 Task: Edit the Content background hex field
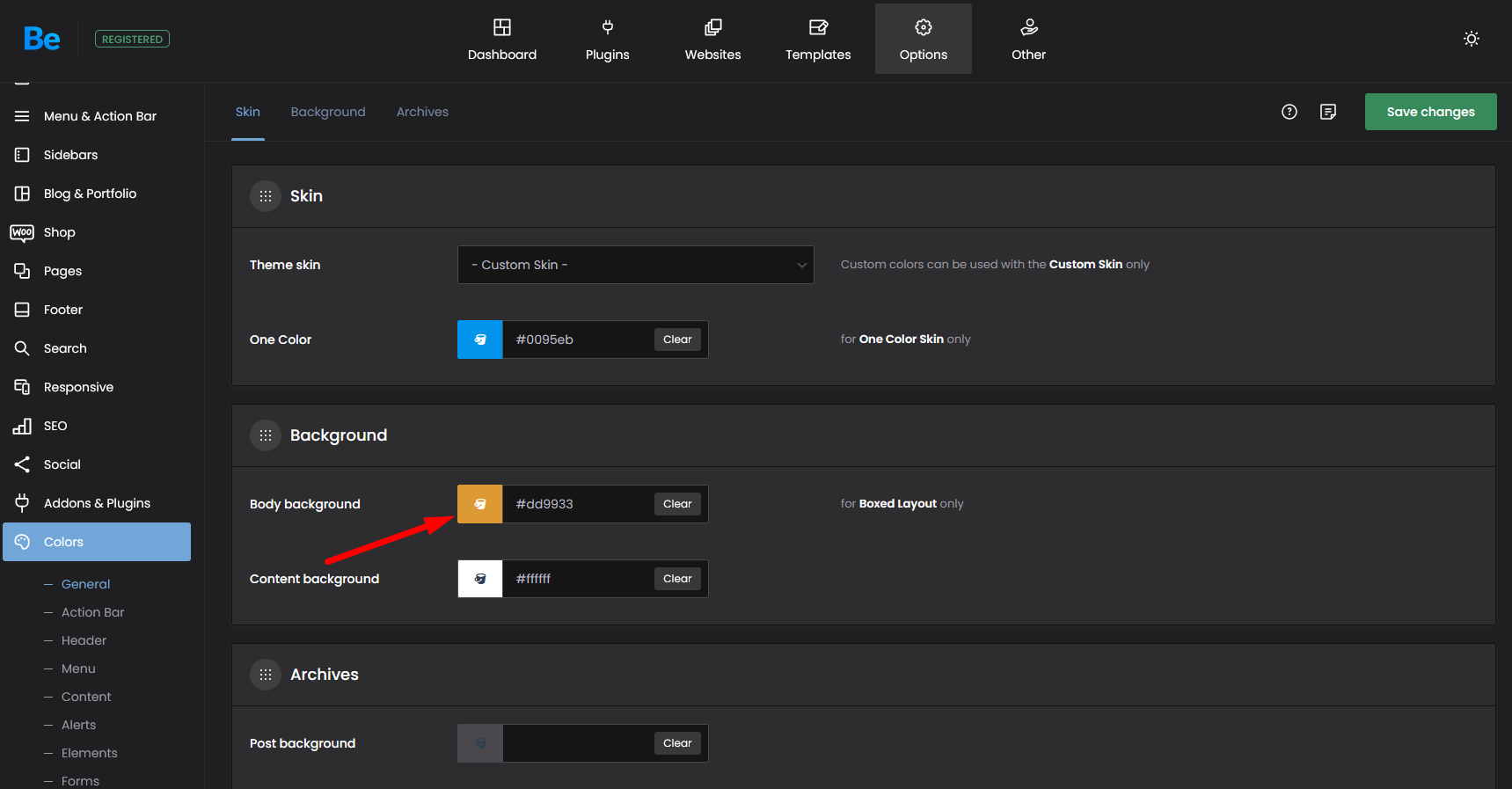(577, 579)
